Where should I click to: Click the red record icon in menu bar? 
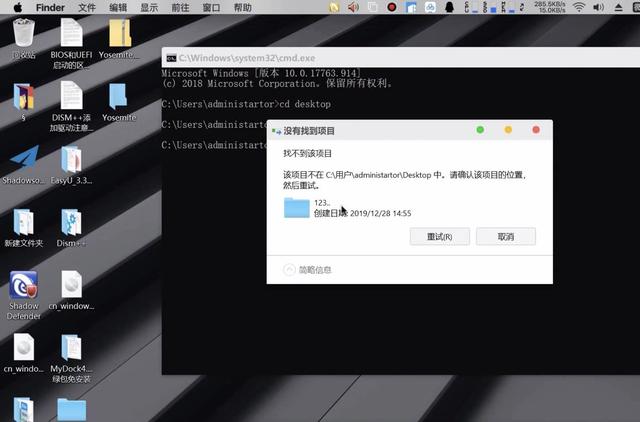pos(392,7)
